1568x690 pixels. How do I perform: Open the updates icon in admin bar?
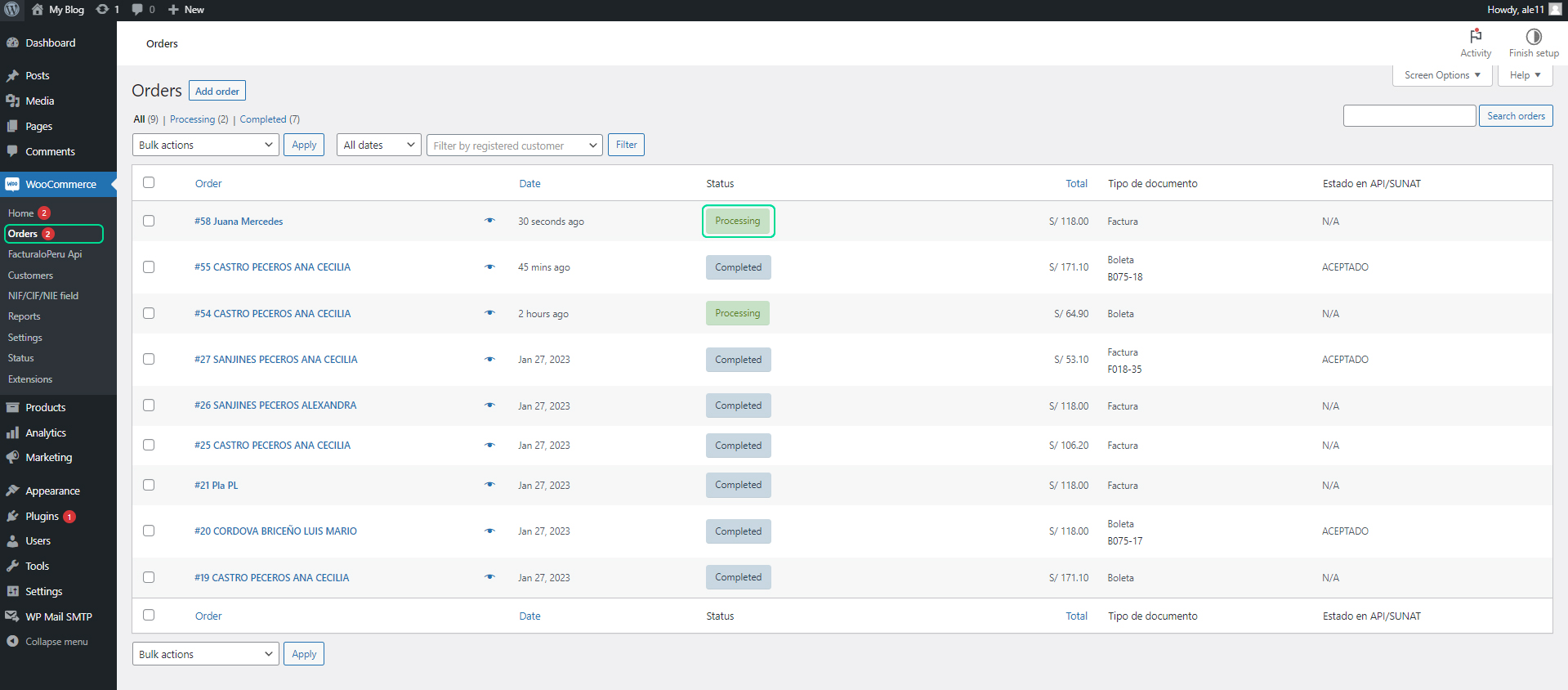(103, 10)
